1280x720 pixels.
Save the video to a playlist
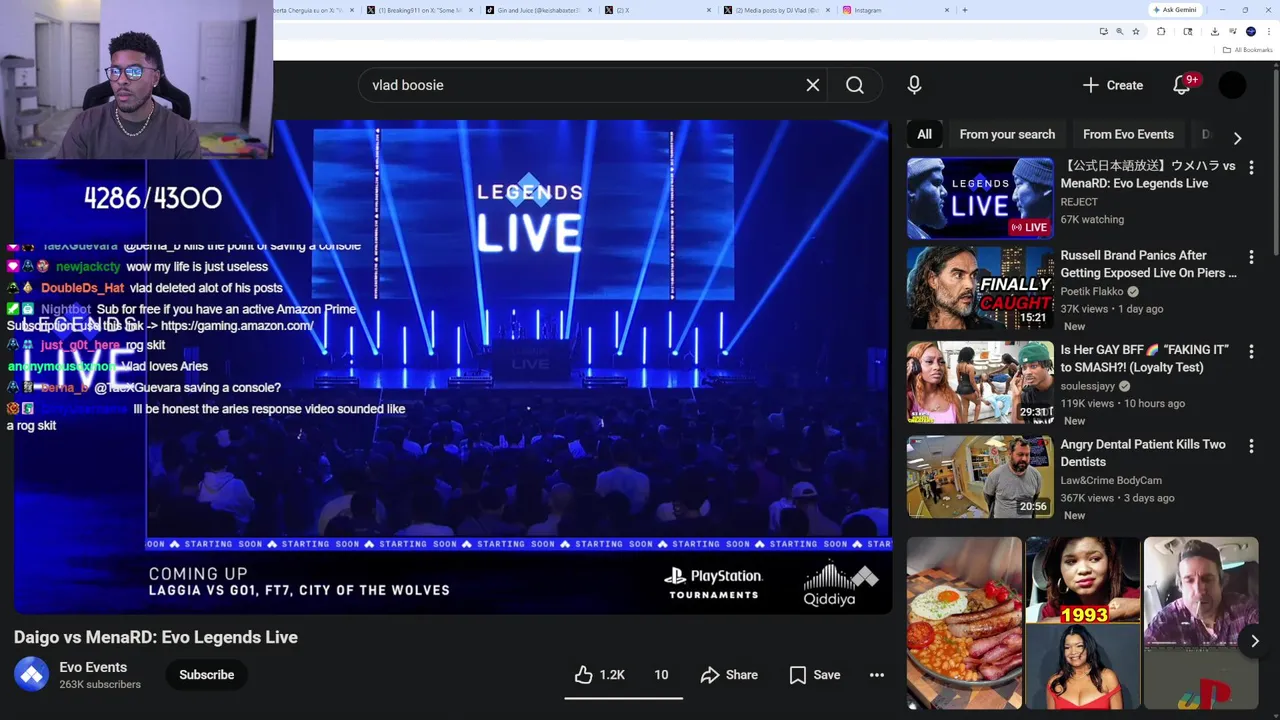(x=815, y=675)
